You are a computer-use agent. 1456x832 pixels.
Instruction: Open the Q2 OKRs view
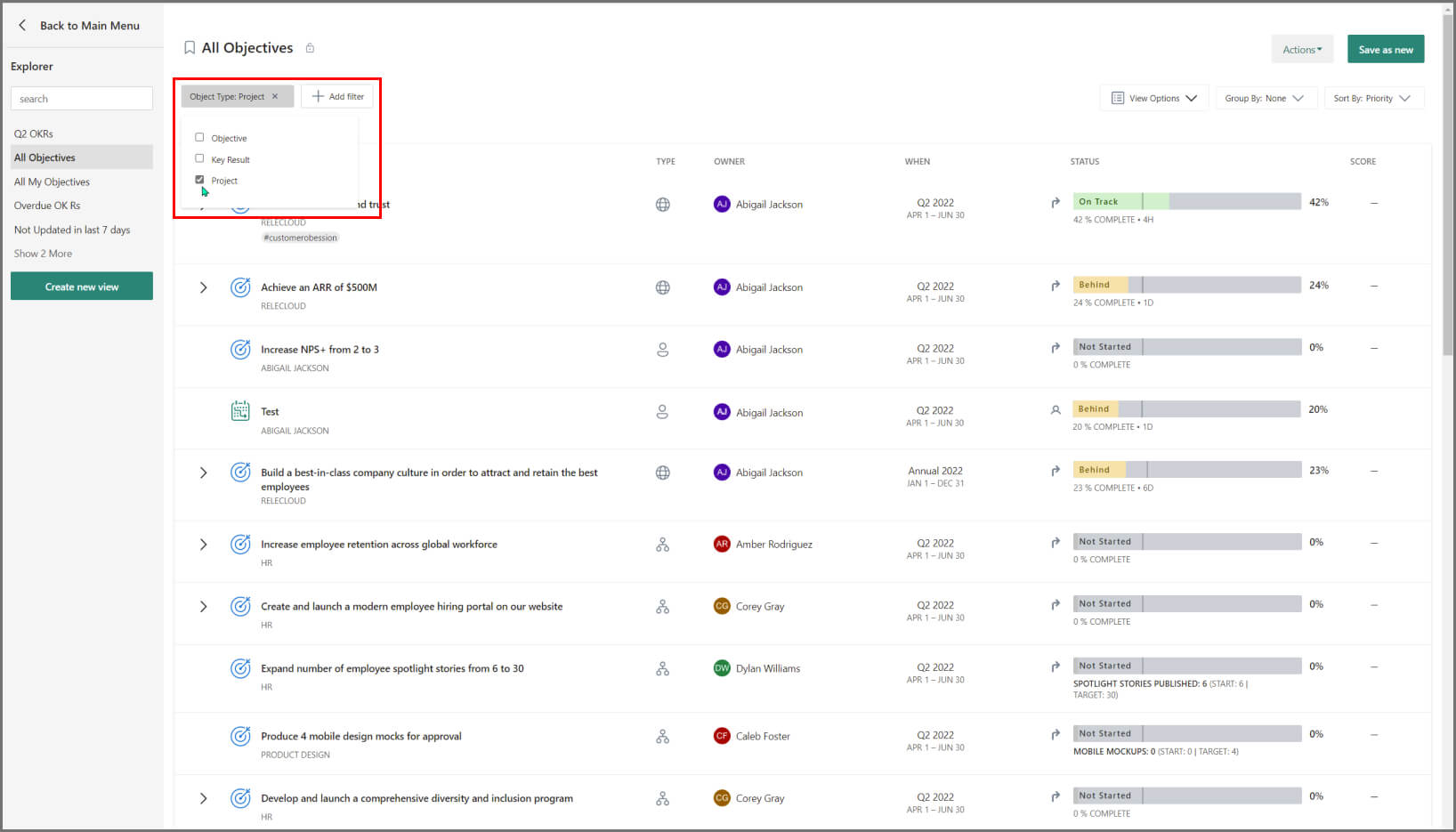click(x=34, y=133)
